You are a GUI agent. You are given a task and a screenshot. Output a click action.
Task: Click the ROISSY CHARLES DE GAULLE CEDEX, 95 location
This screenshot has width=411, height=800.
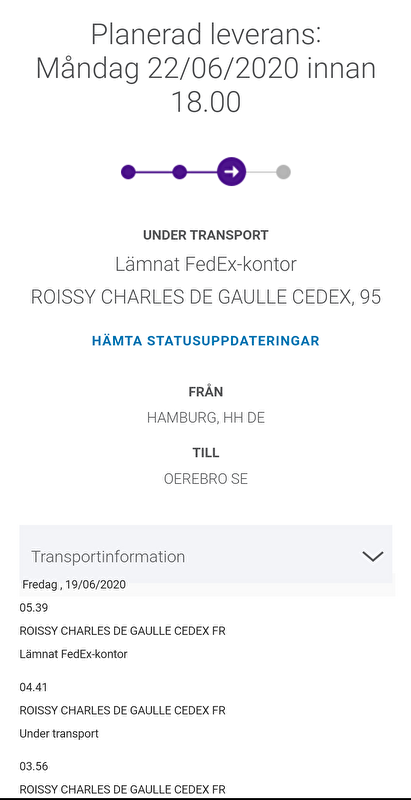click(x=206, y=297)
